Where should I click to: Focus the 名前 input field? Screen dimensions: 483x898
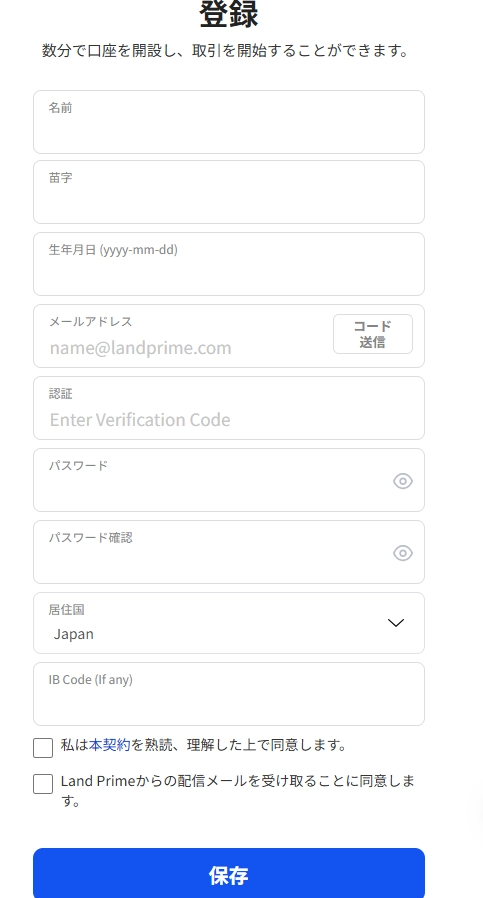(229, 122)
